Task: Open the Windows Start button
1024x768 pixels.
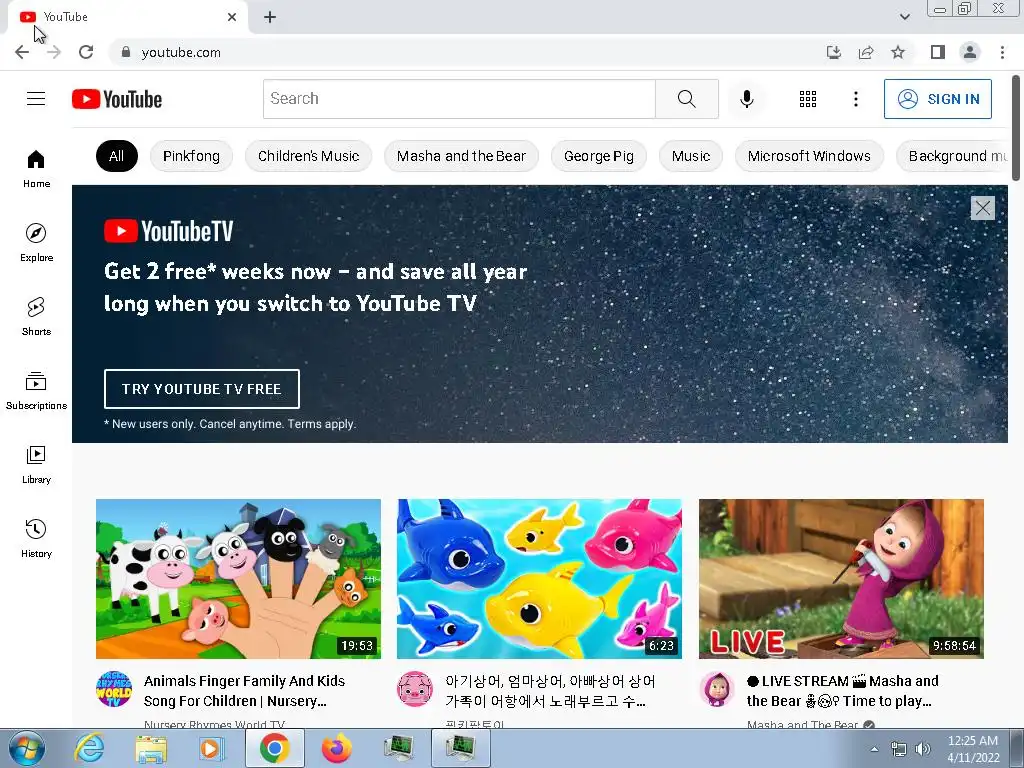Action: coord(26,748)
